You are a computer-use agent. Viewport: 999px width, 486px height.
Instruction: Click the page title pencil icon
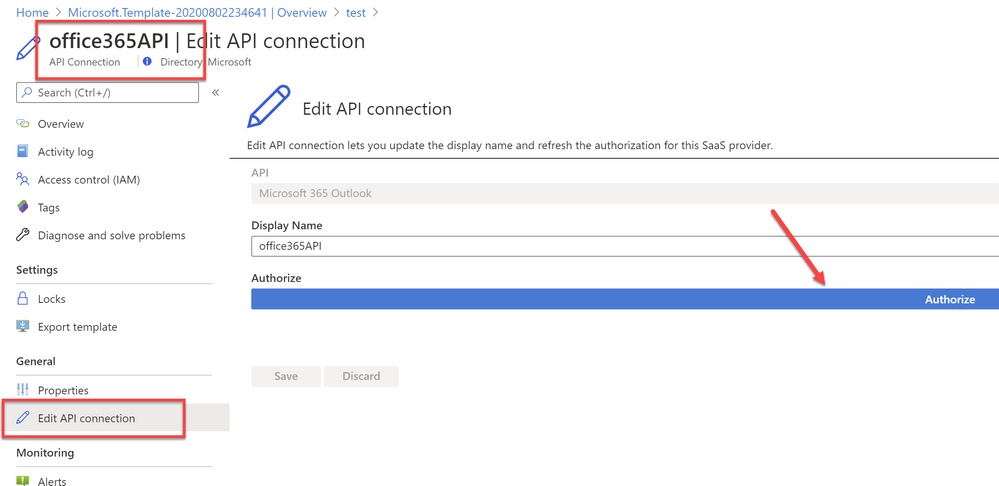(29, 48)
